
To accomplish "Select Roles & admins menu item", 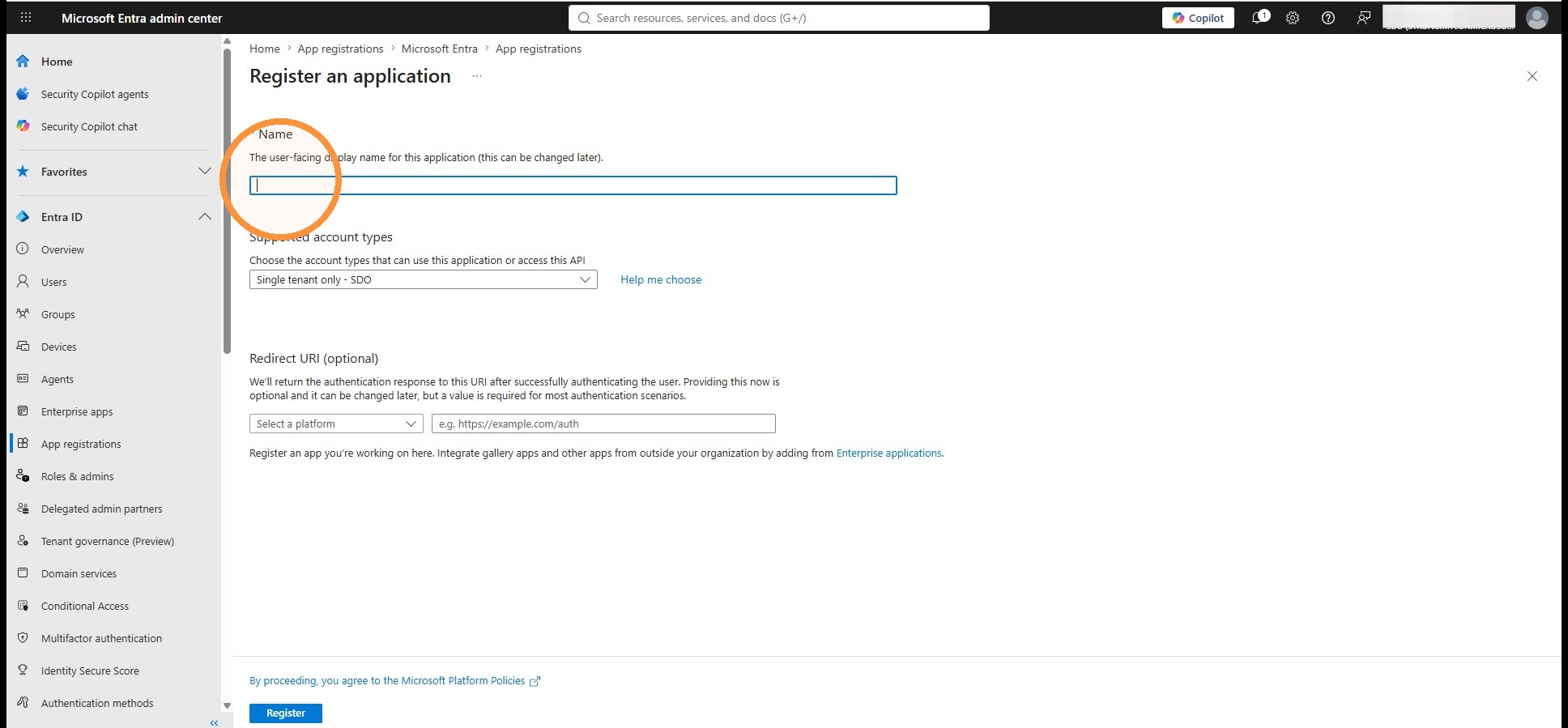I will (x=78, y=476).
